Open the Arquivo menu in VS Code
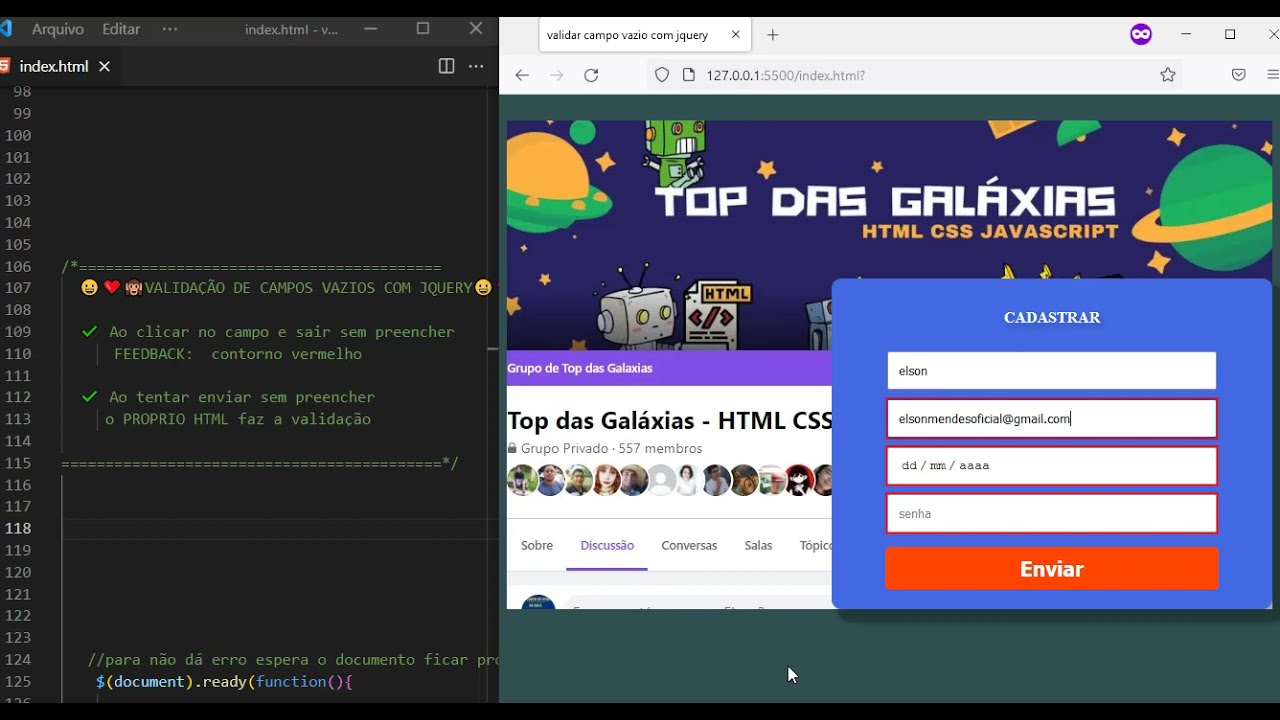The width and height of the screenshot is (1280, 720). (58, 29)
